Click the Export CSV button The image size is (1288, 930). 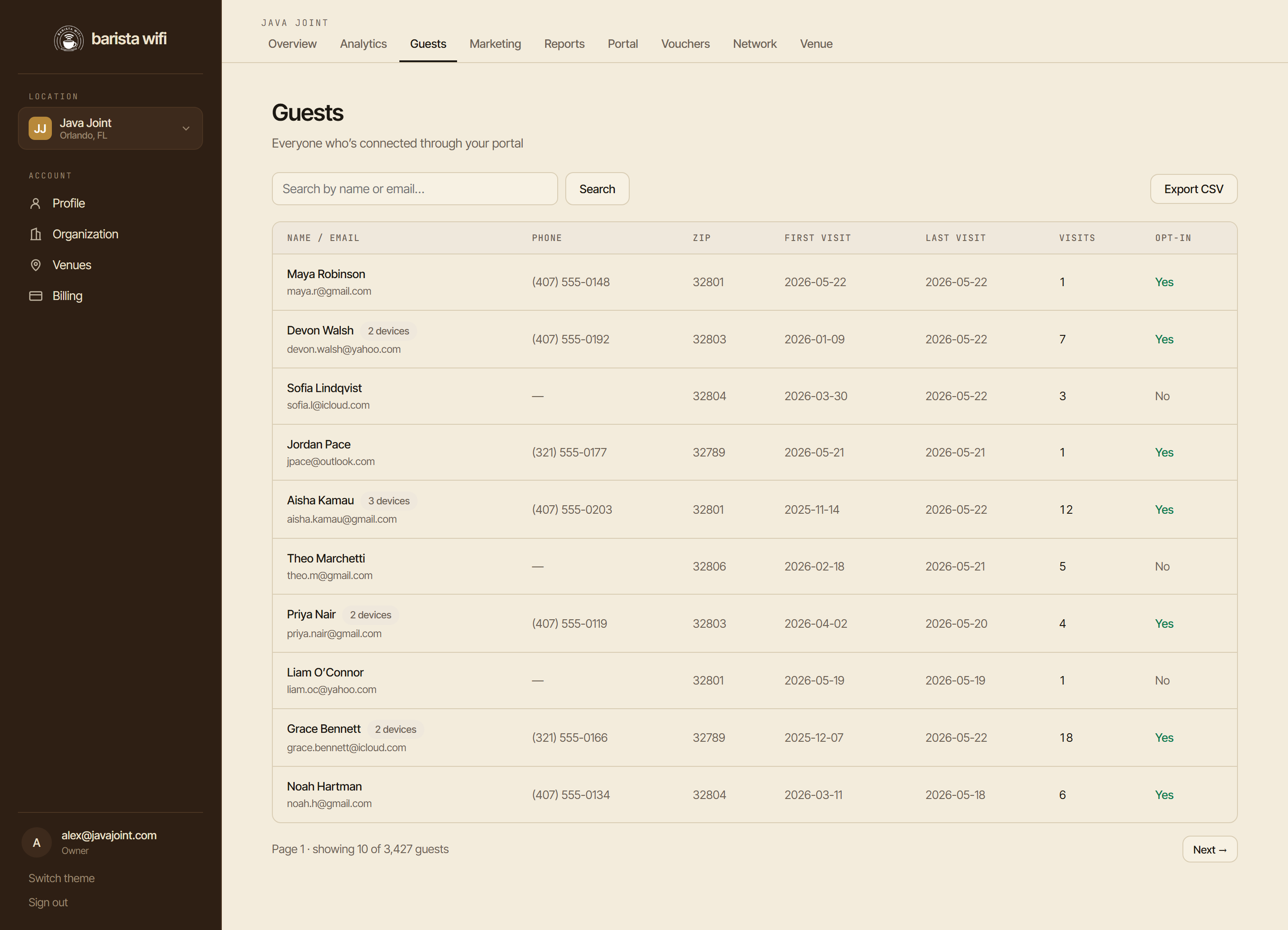(x=1193, y=189)
